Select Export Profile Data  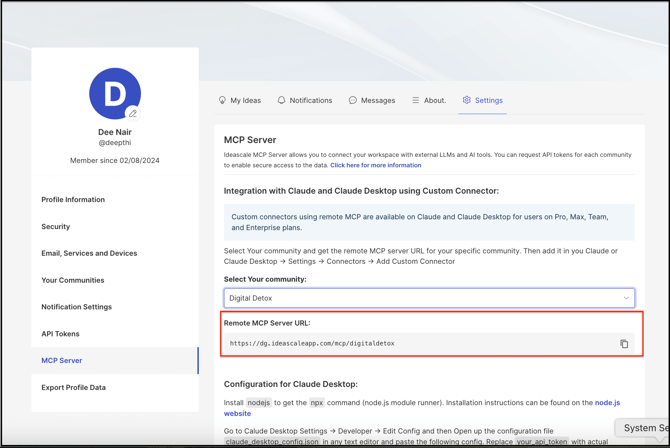point(73,388)
